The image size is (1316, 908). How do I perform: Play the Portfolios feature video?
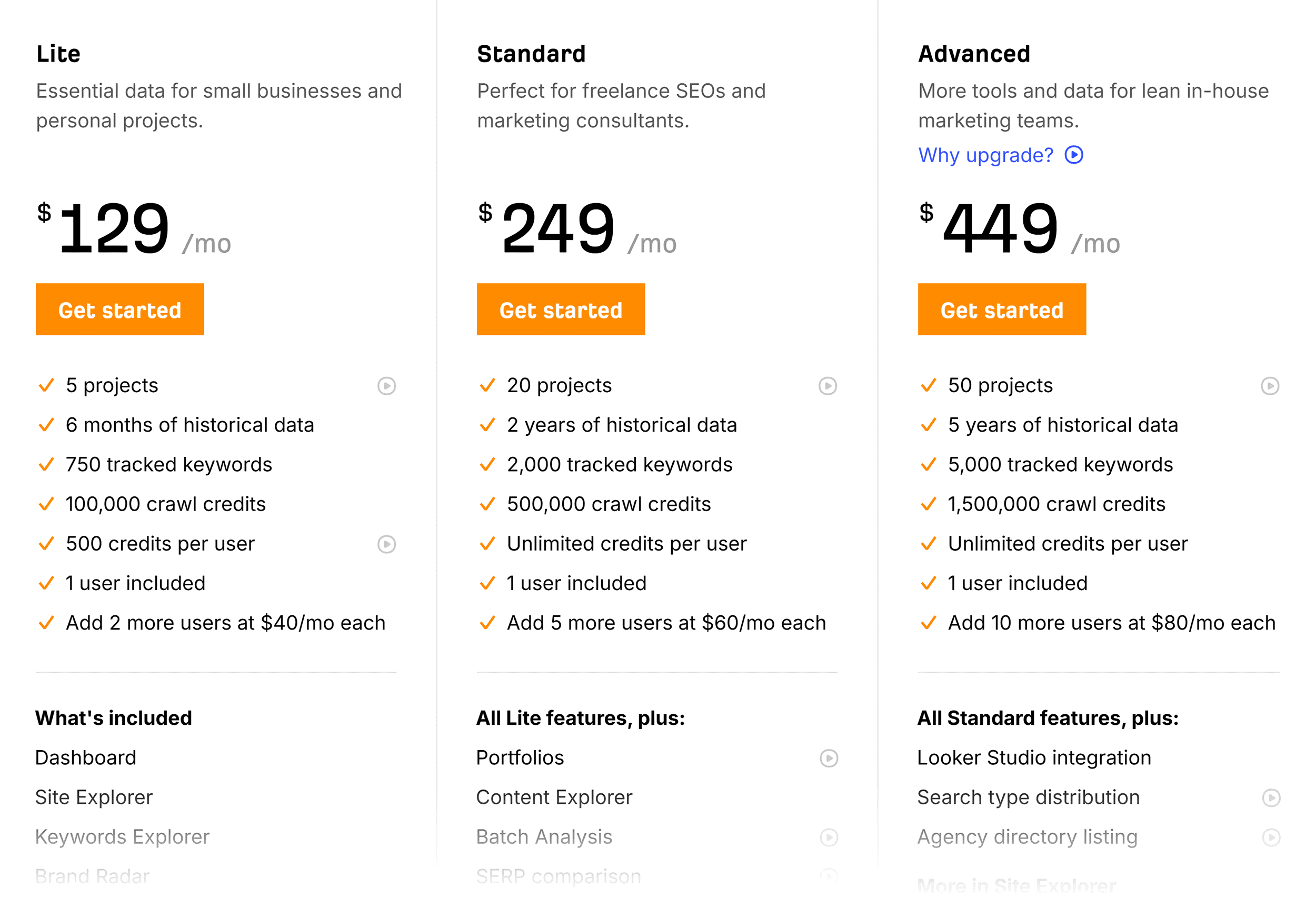click(x=828, y=759)
